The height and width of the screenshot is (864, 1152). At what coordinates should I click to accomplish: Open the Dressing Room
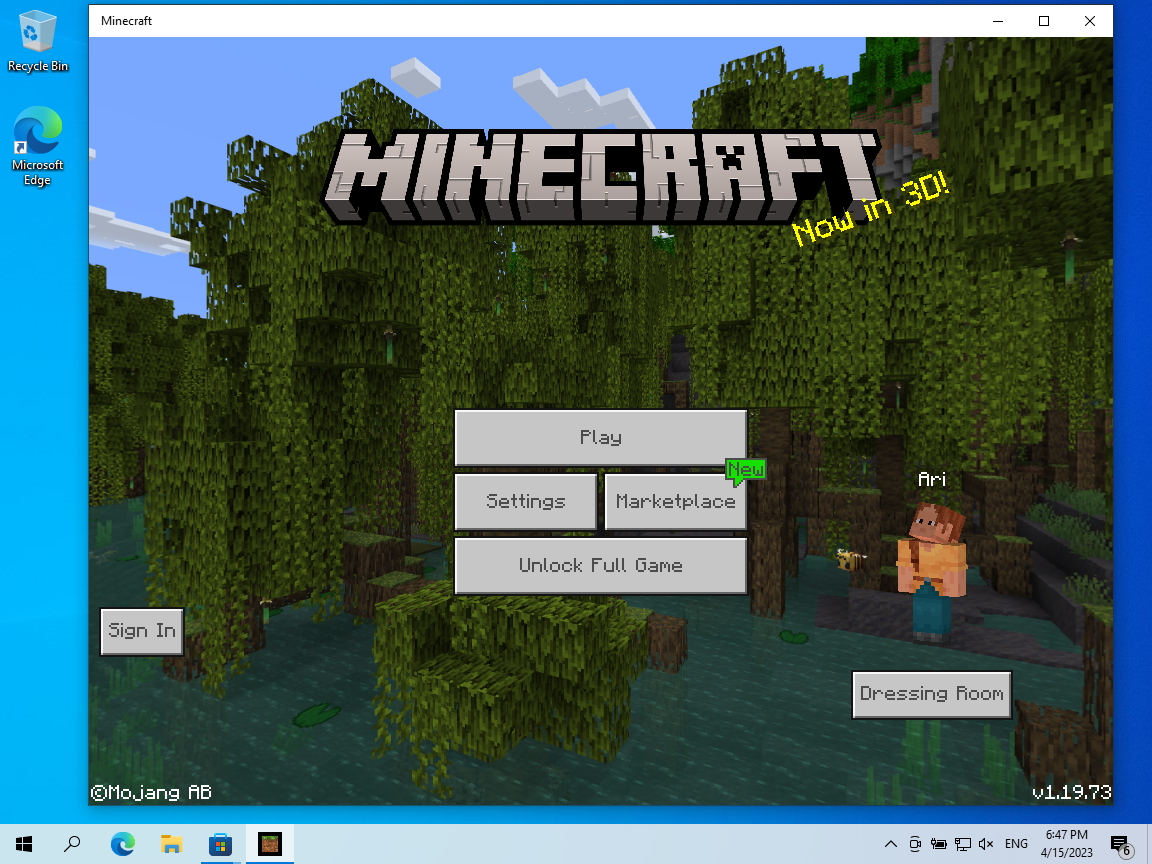pyautogui.click(x=932, y=694)
